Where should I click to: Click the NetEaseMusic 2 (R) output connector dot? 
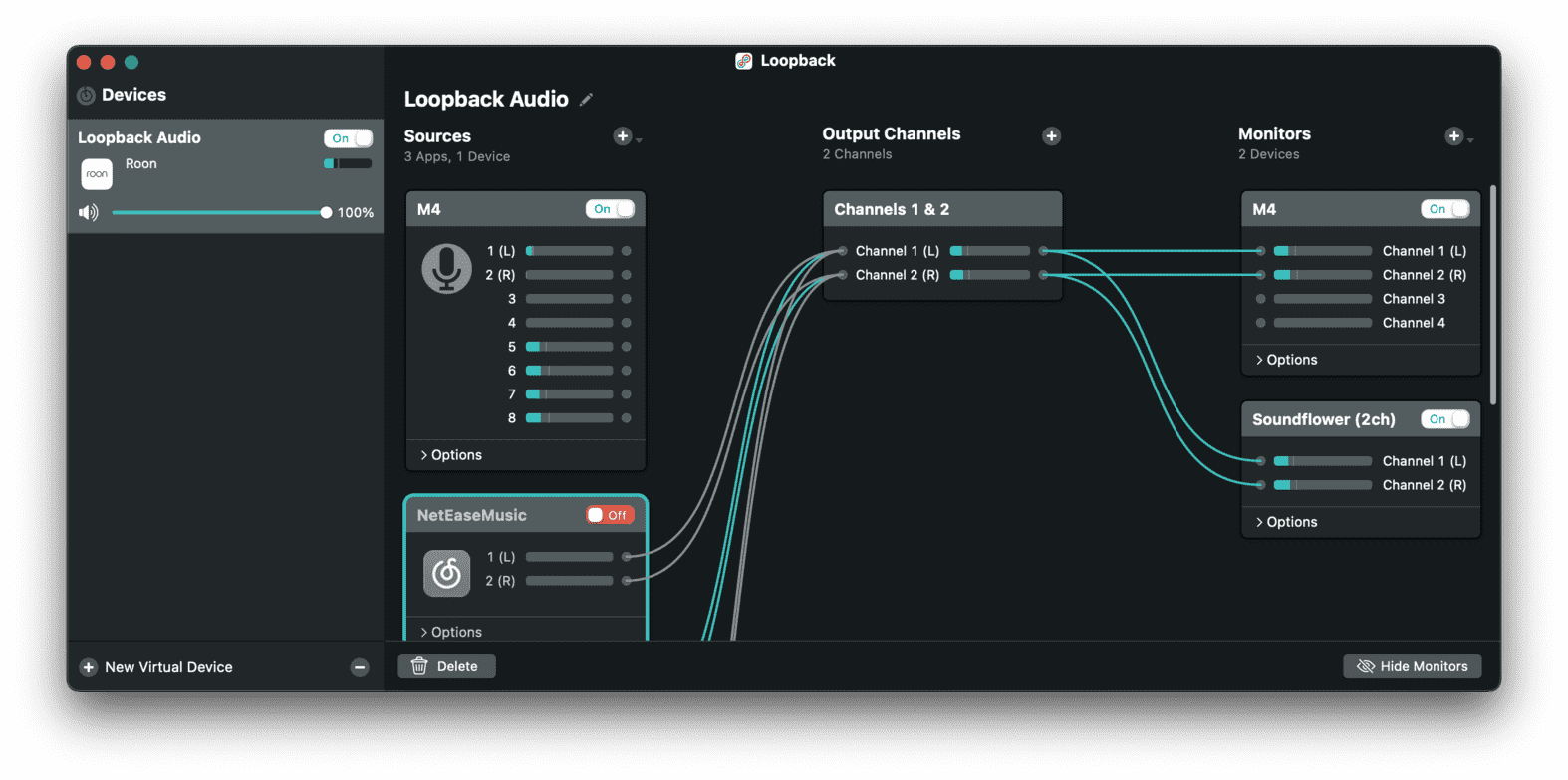626,581
